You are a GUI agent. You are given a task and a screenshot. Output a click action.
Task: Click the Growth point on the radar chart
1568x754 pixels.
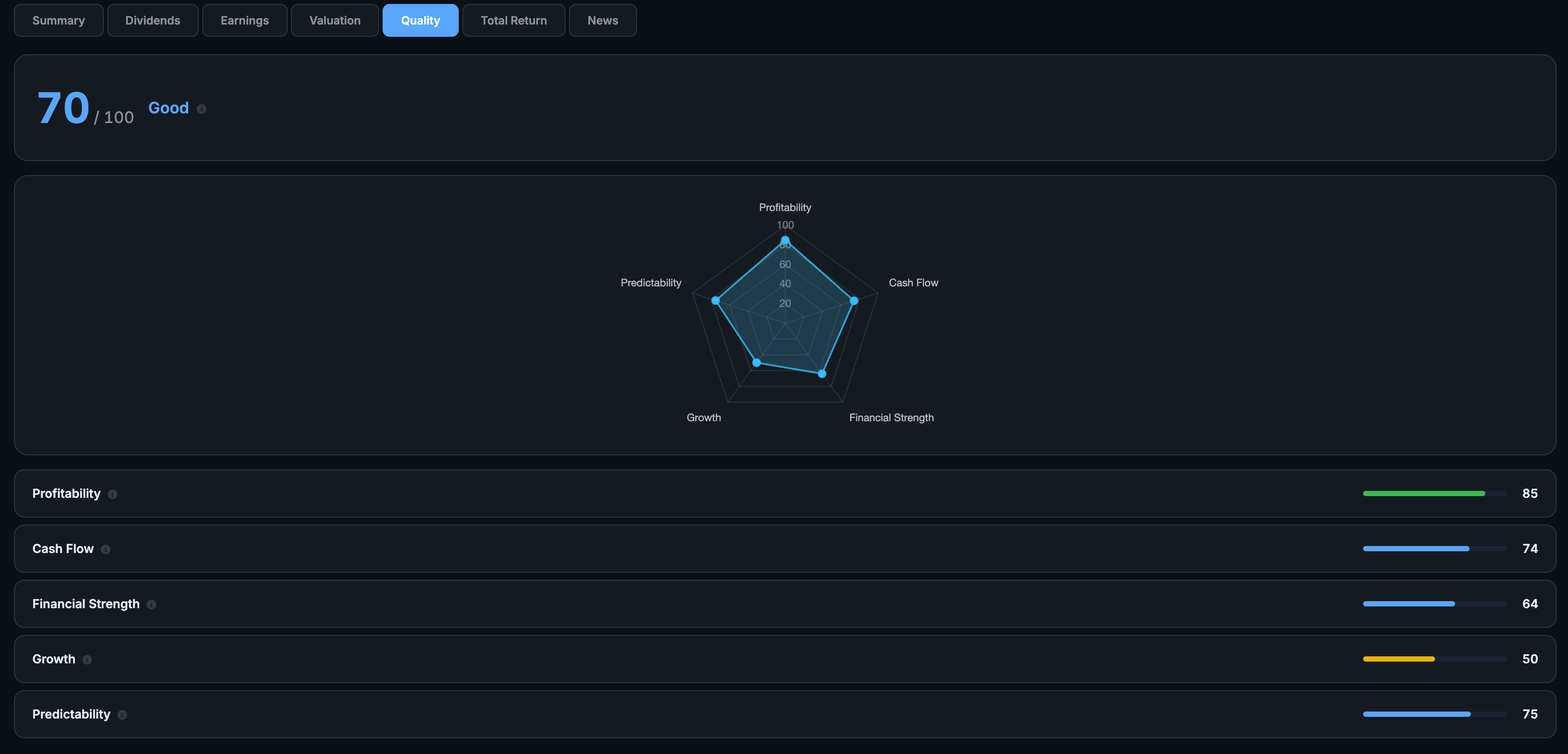[x=756, y=363]
